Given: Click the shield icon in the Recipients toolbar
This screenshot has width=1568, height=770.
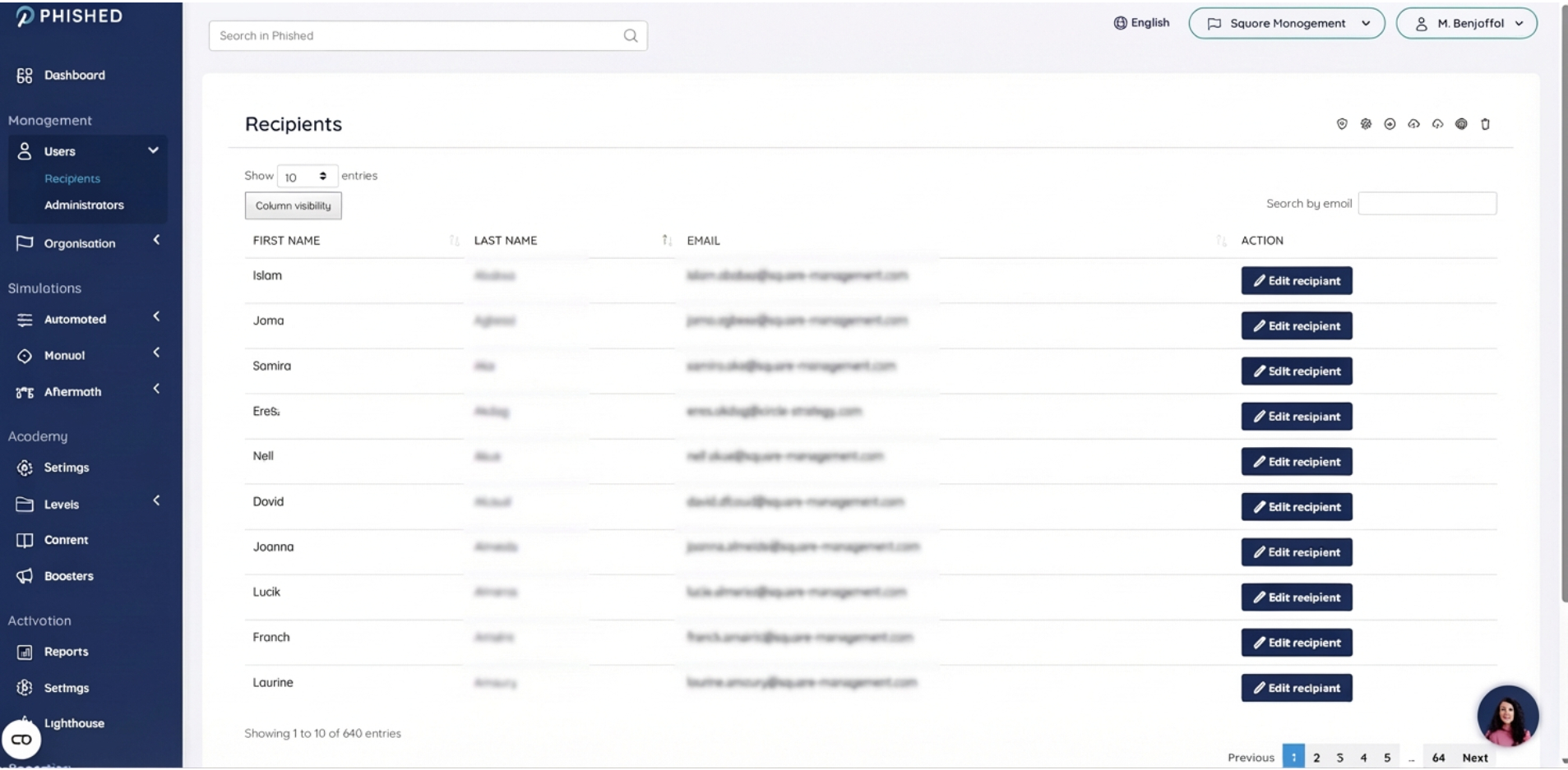Looking at the screenshot, I should (1342, 124).
